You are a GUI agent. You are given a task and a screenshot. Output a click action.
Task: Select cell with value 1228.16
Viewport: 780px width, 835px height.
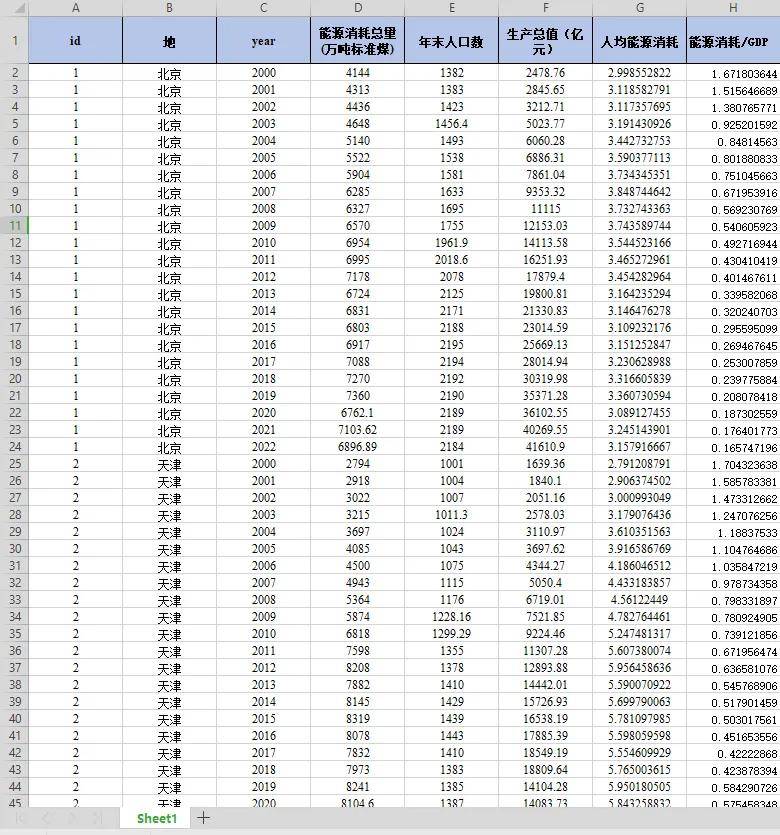(x=451, y=617)
